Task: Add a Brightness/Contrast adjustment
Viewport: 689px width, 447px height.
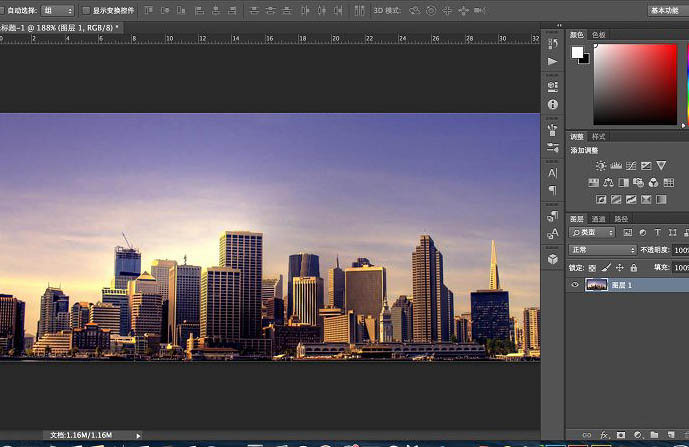Action: point(600,166)
